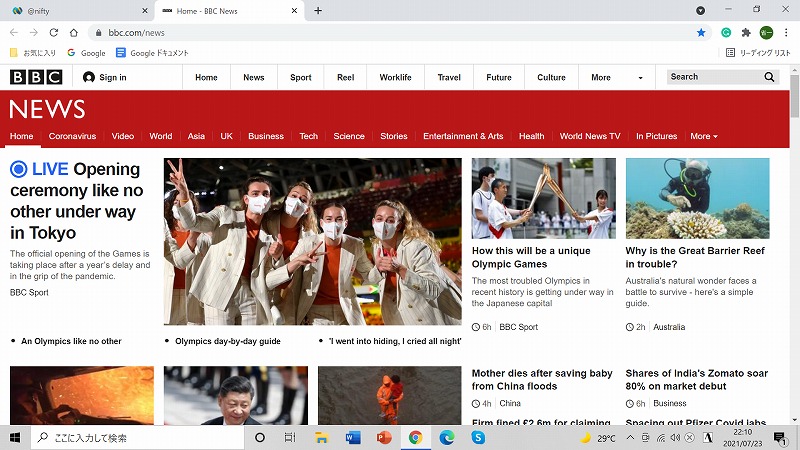
Task: Open 'Why is the Great Barrier Reef in trouble?'
Action: pyautogui.click(x=695, y=258)
